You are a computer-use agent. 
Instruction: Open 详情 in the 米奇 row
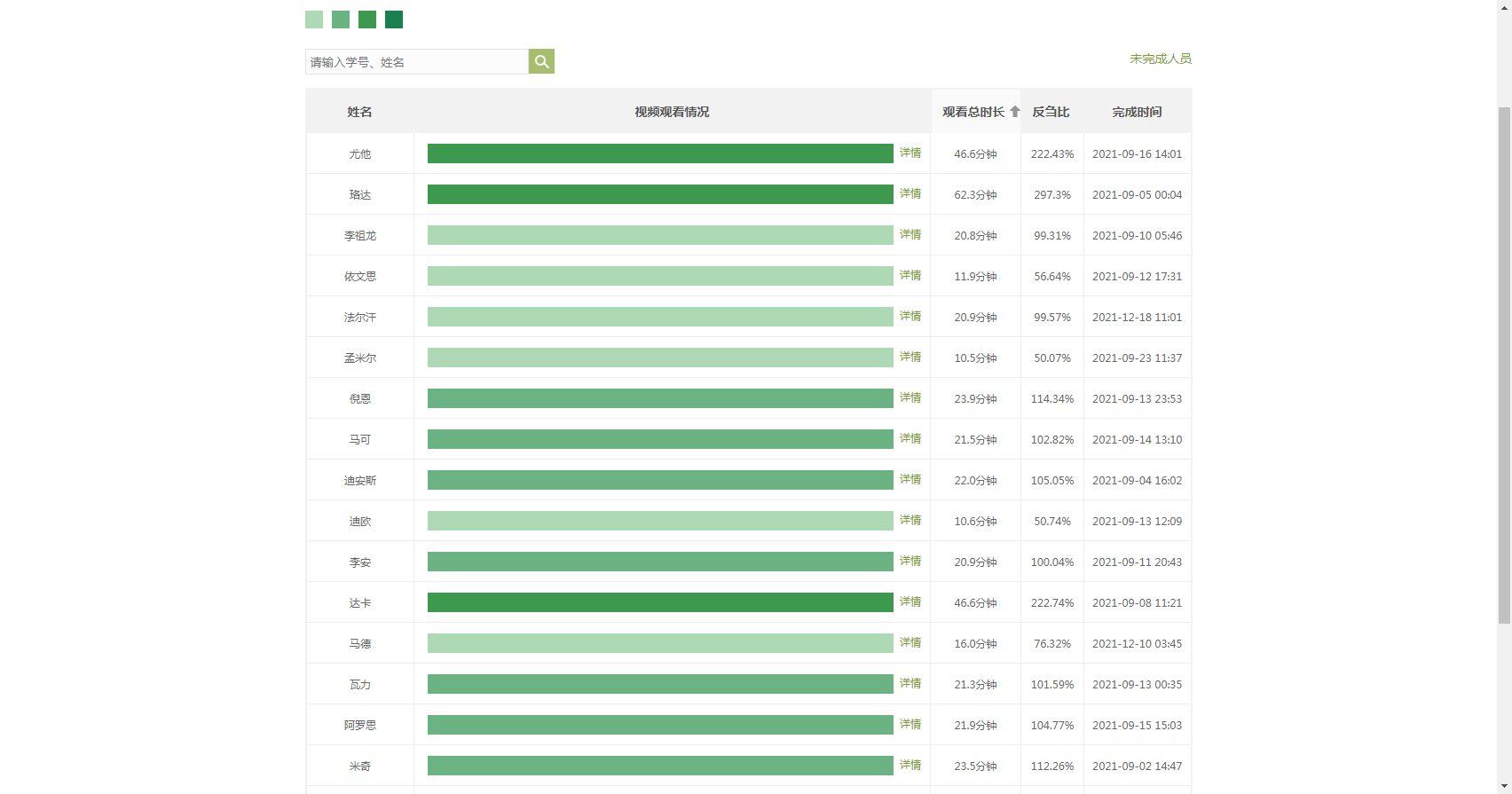click(x=910, y=765)
